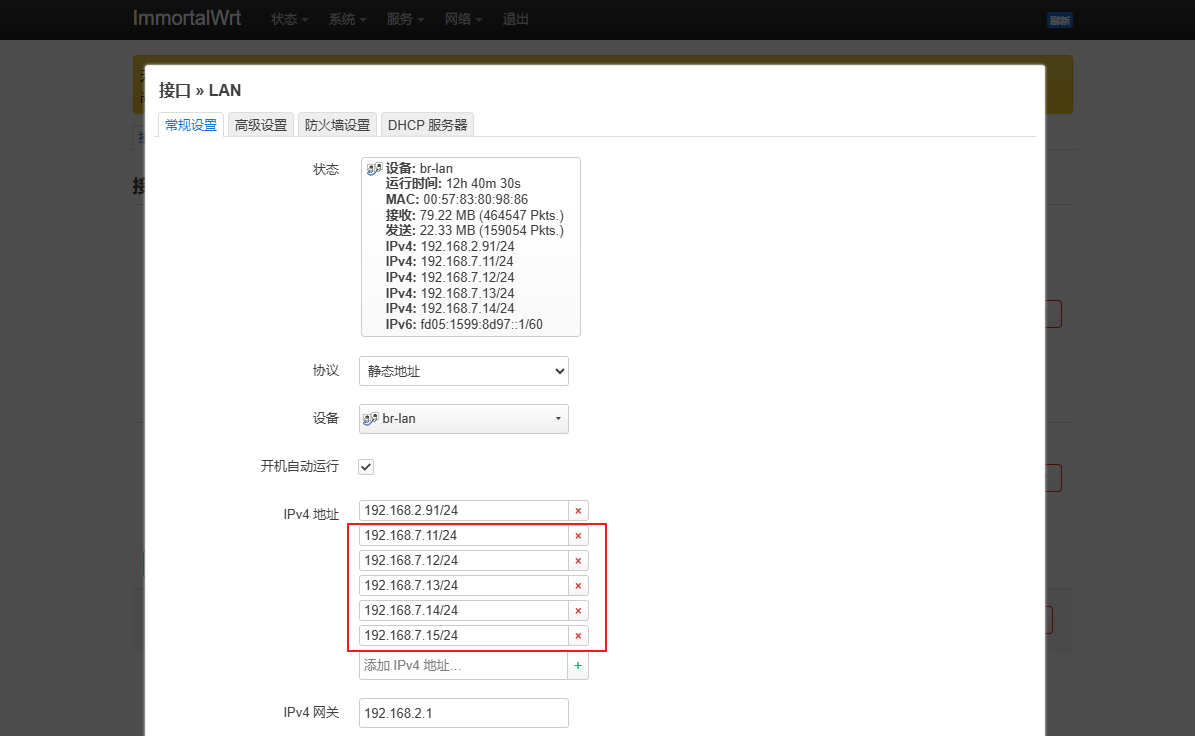Click the refresh badge in top bar
Screen dimensions: 1195x736
(1059, 20)
